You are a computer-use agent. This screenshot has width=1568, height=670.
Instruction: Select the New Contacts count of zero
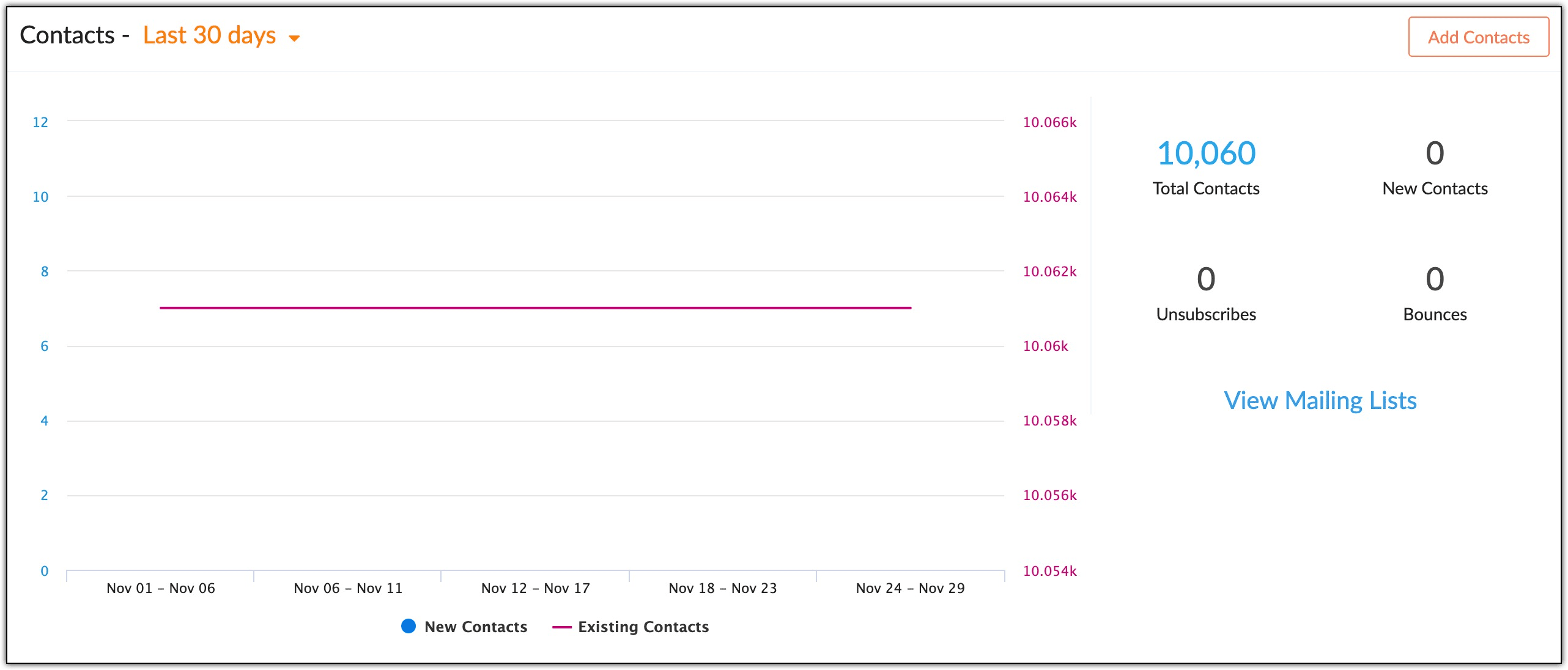coord(1435,153)
